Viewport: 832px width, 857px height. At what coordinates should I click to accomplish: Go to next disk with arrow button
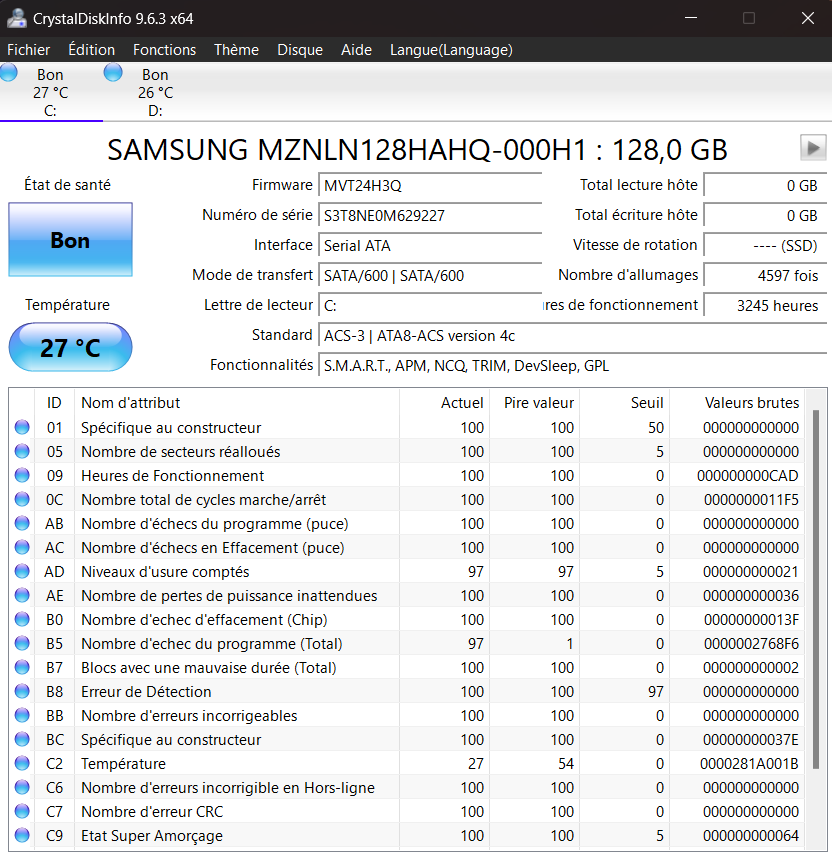(x=813, y=148)
